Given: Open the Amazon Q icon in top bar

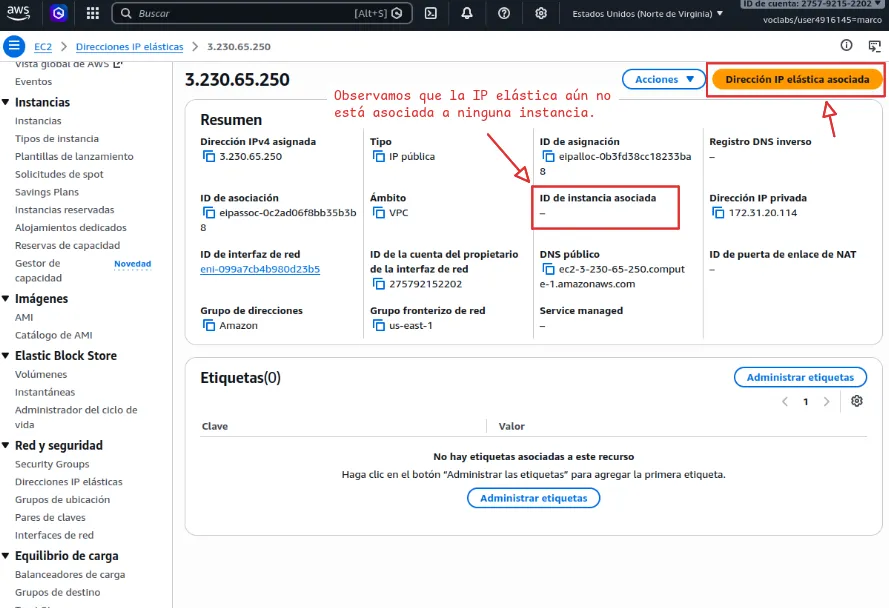Looking at the screenshot, I should pos(58,13).
